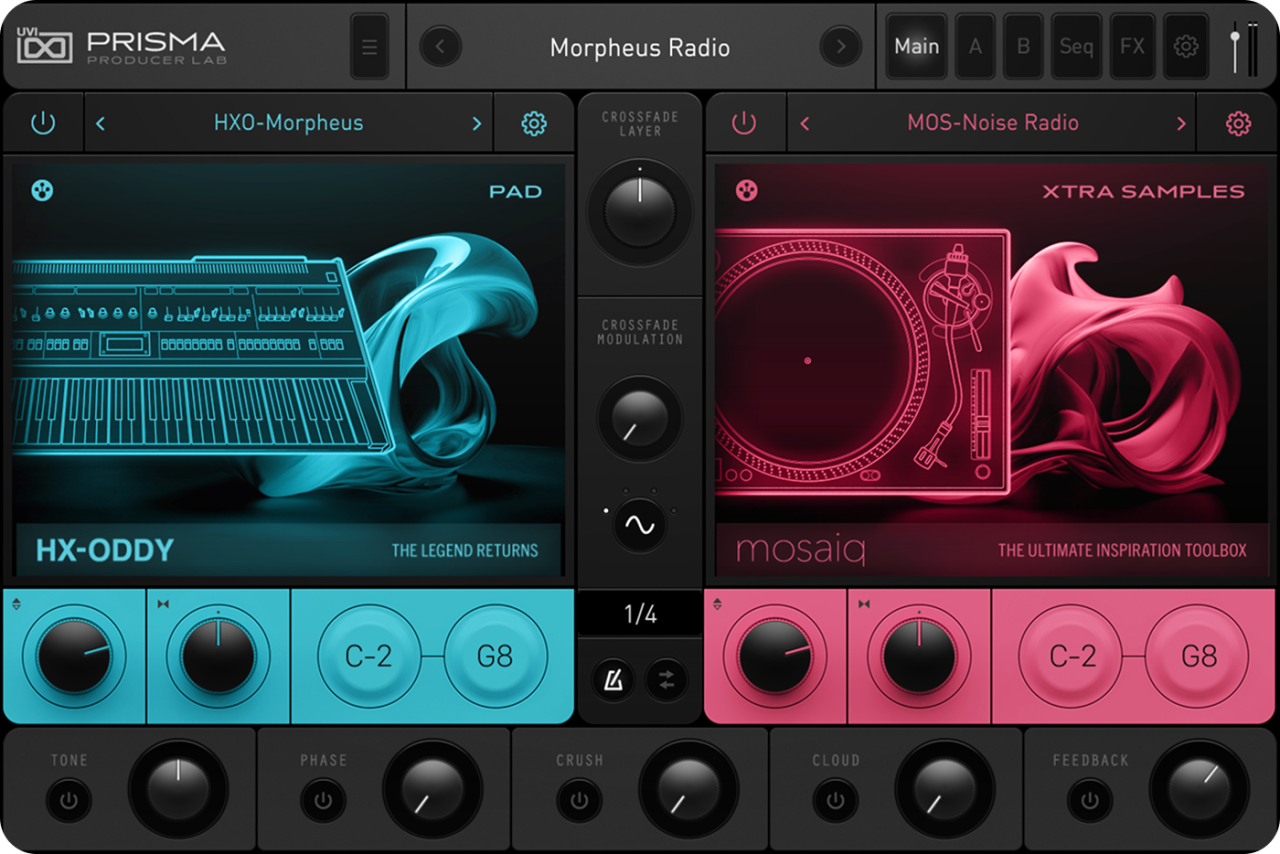Select previous preset for the MOS-Noise Radio layer
1280x854 pixels.
pyautogui.click(x=805, y=123)
